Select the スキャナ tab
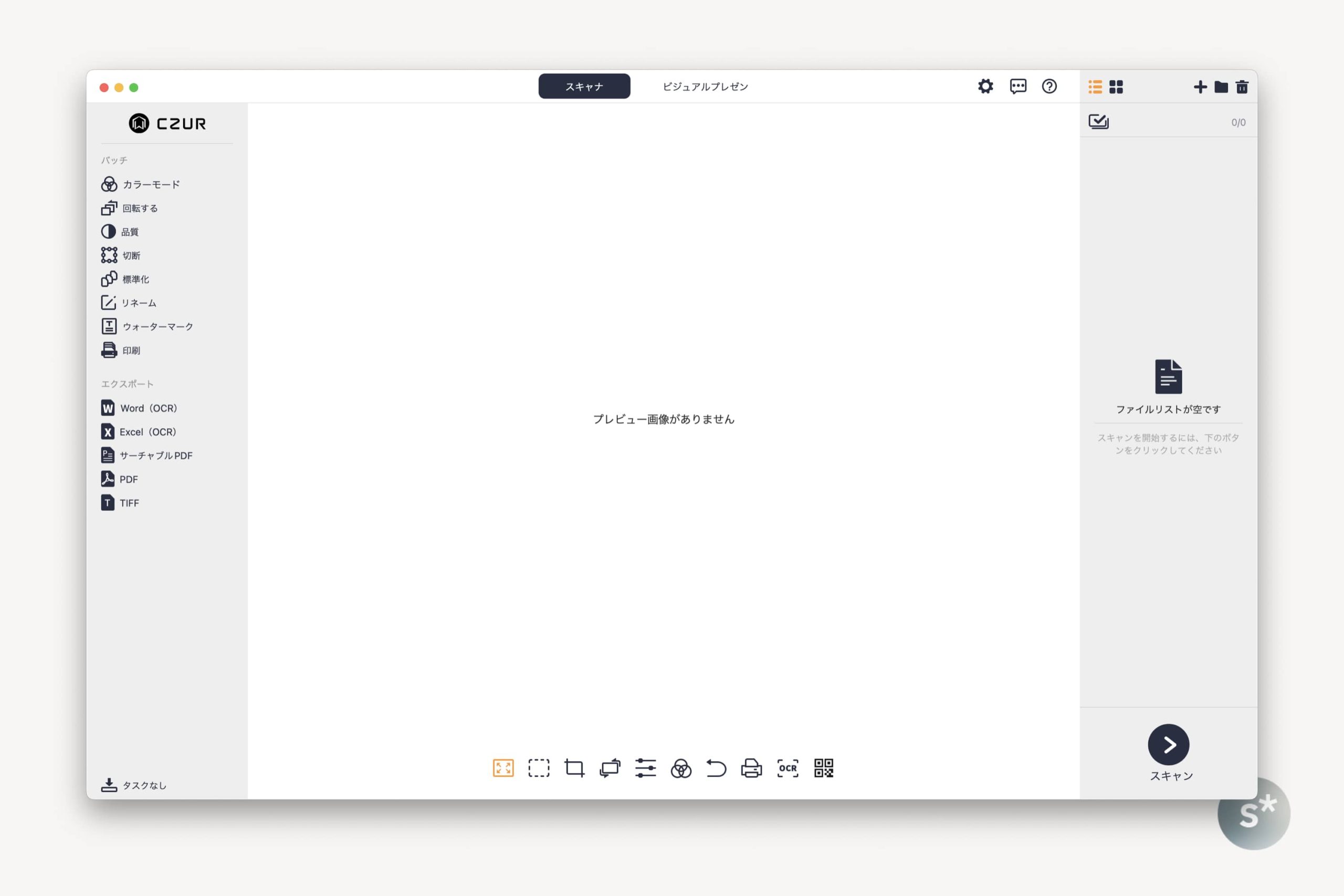1344x896 pixels. coord(584,86)
